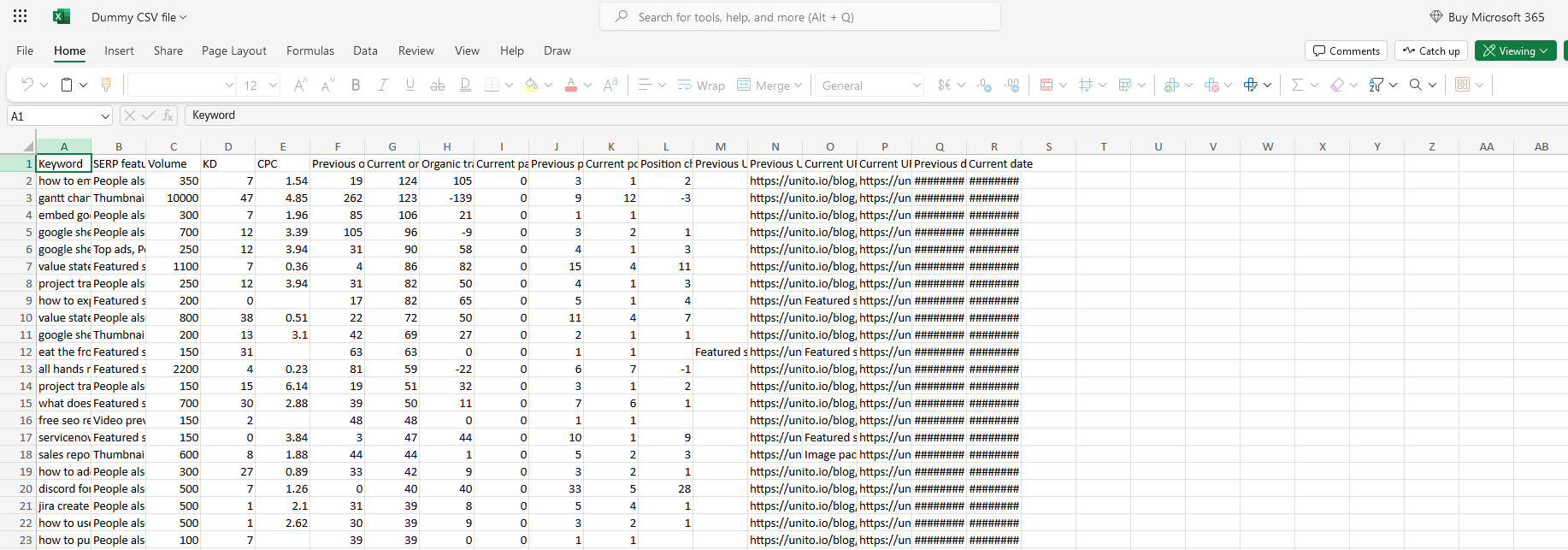1568x550 pixels.
Task: Open the Page Layout tab
Action: tap(233, 50)
